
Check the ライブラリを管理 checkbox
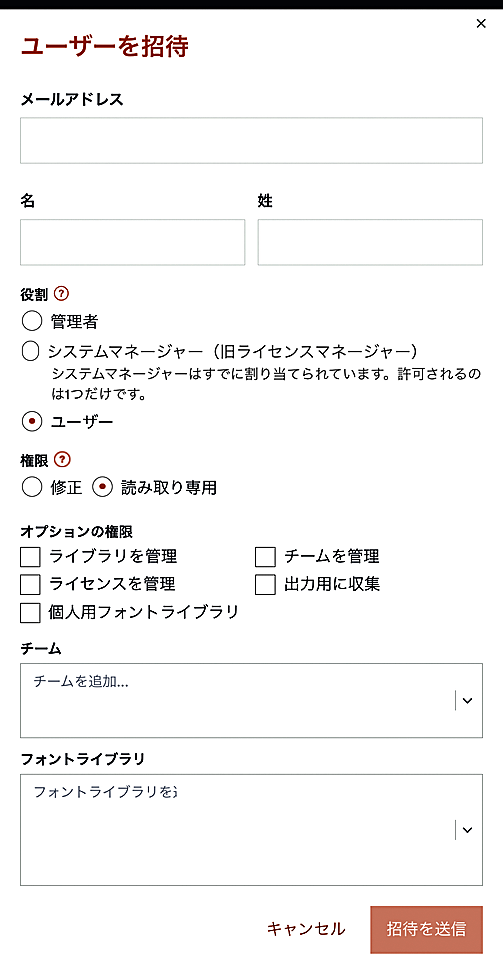click(30, 557)
